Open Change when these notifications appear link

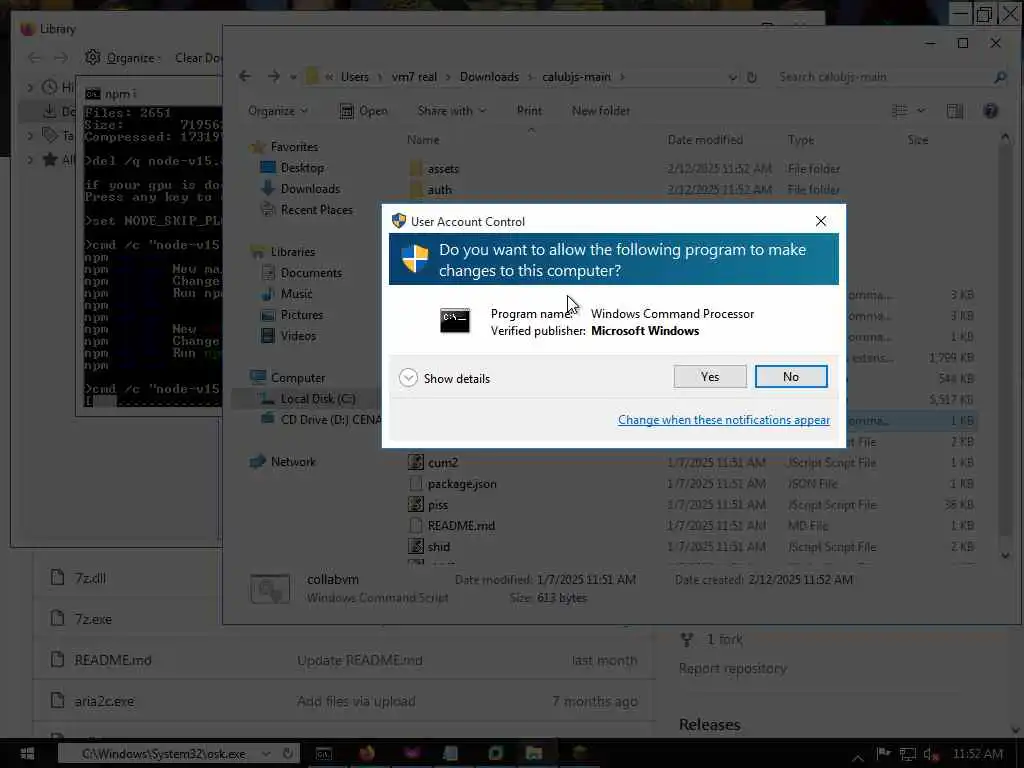point(724,420)
